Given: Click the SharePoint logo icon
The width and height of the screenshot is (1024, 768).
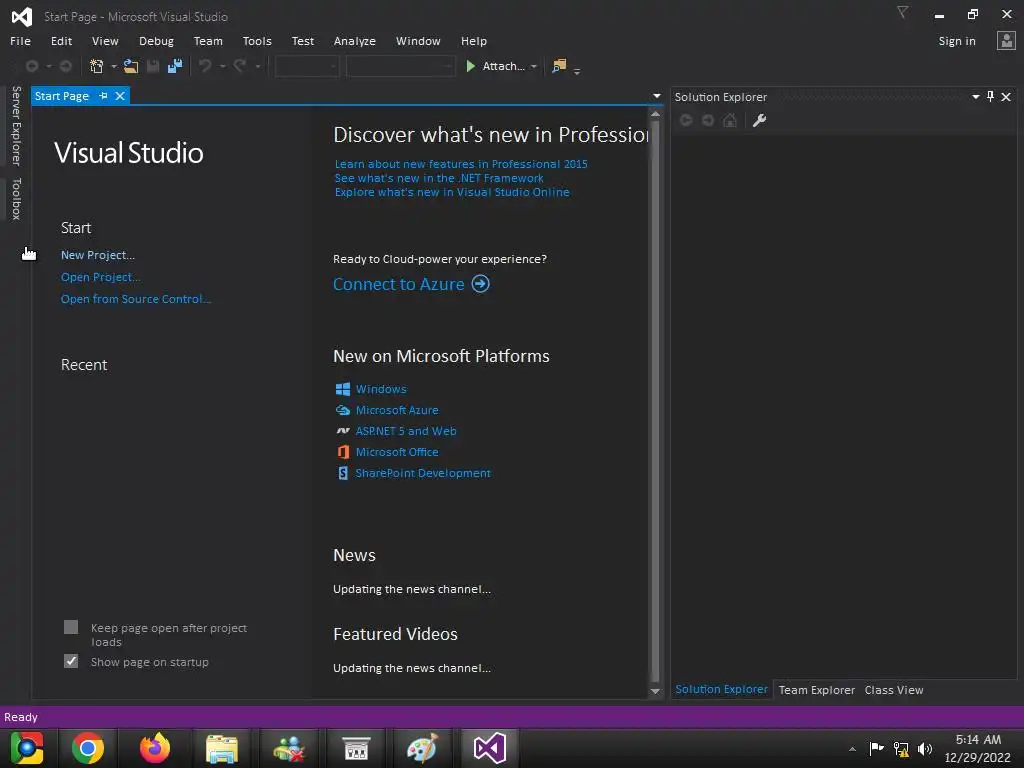Looking at the screenshot, I should (x=343, y=473).
